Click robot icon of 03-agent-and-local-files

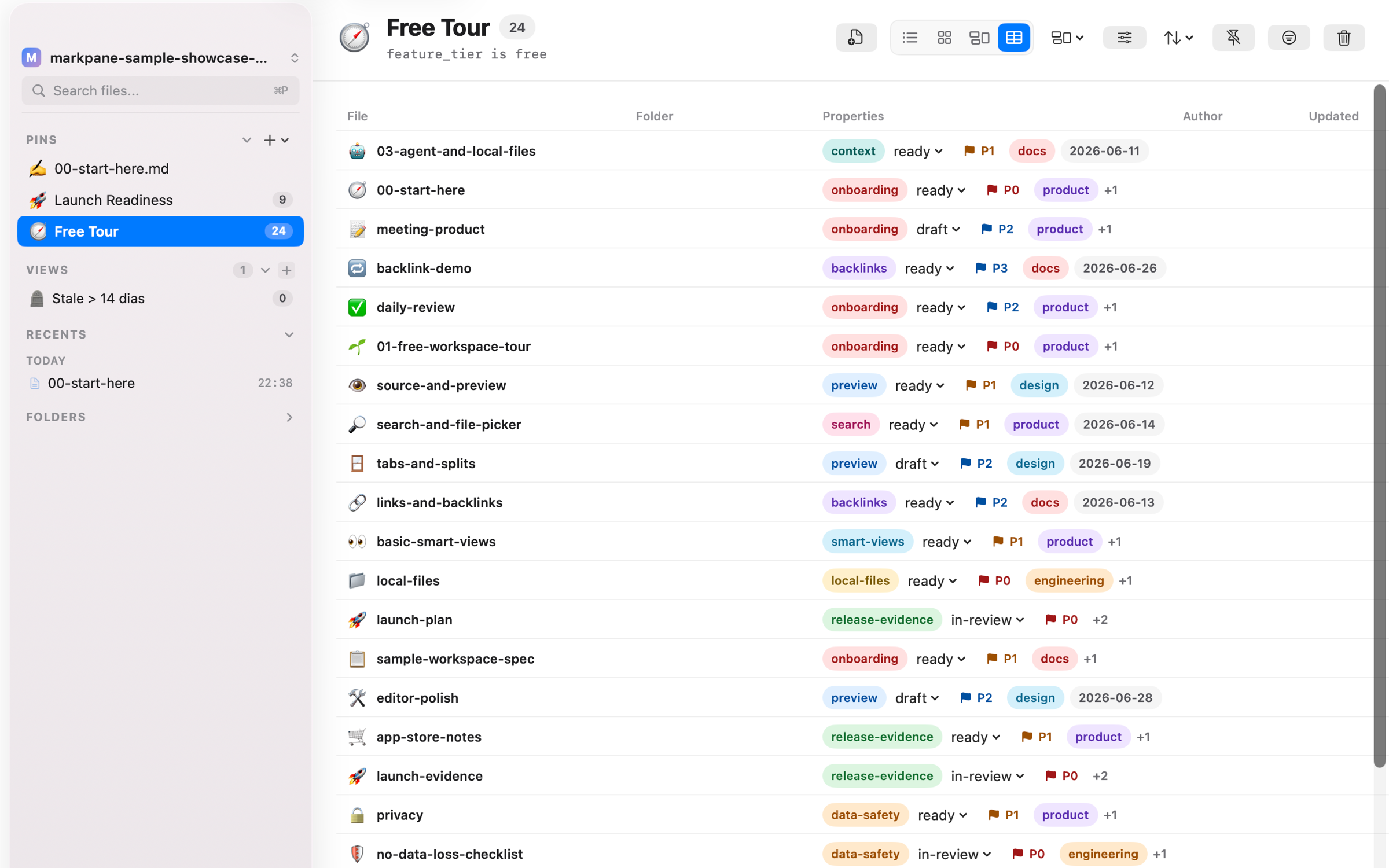357,151
